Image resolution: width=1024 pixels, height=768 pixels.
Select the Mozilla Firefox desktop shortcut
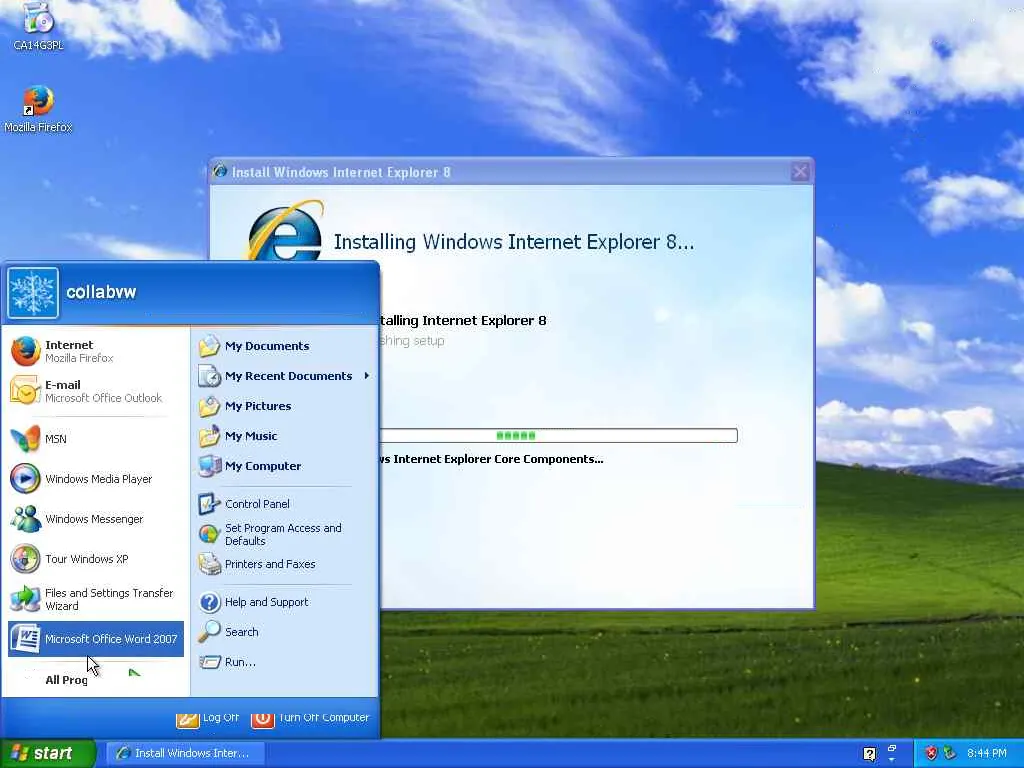click(x=38, y=108)
